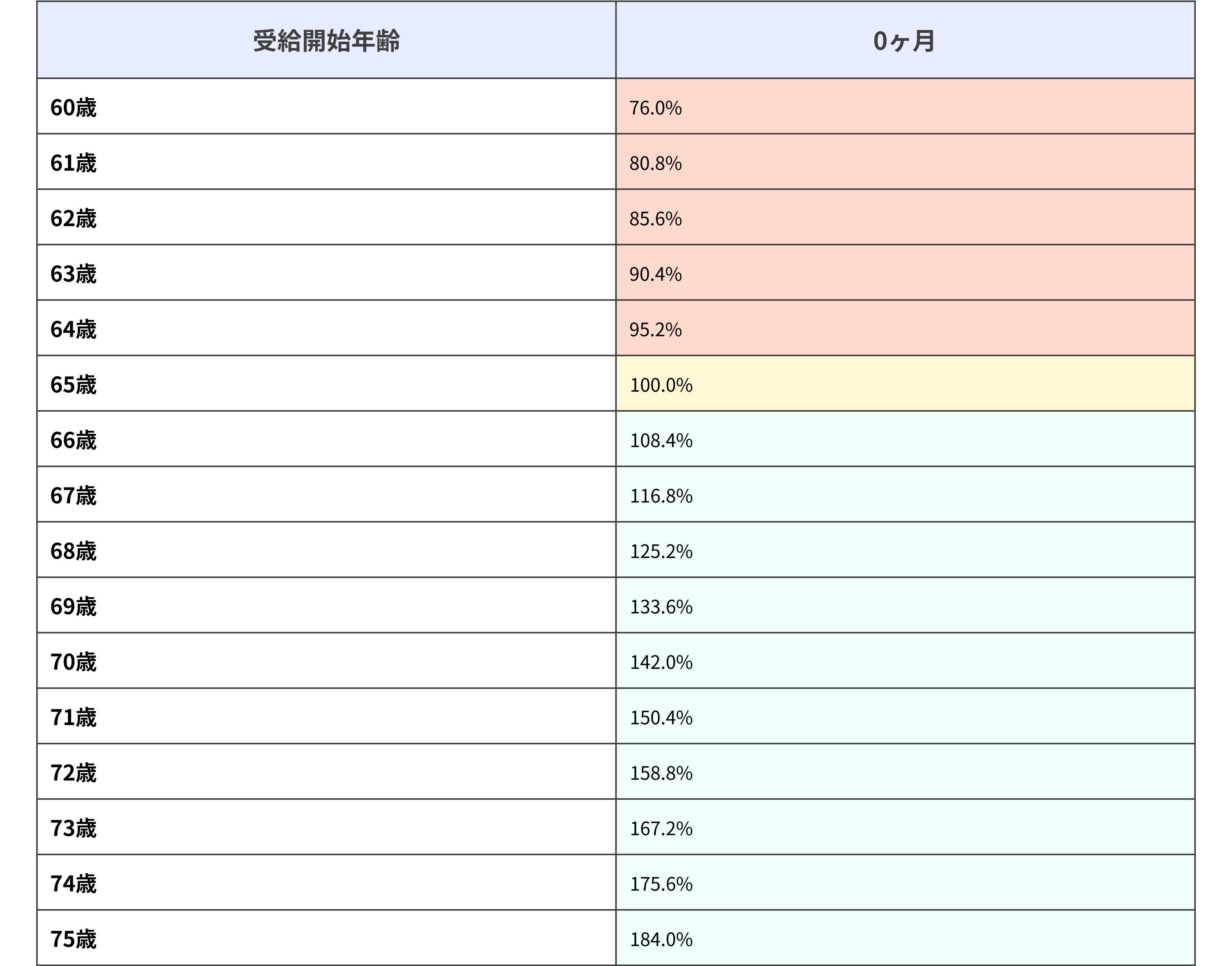Select the 60歳 row label

tap(74, 107)
